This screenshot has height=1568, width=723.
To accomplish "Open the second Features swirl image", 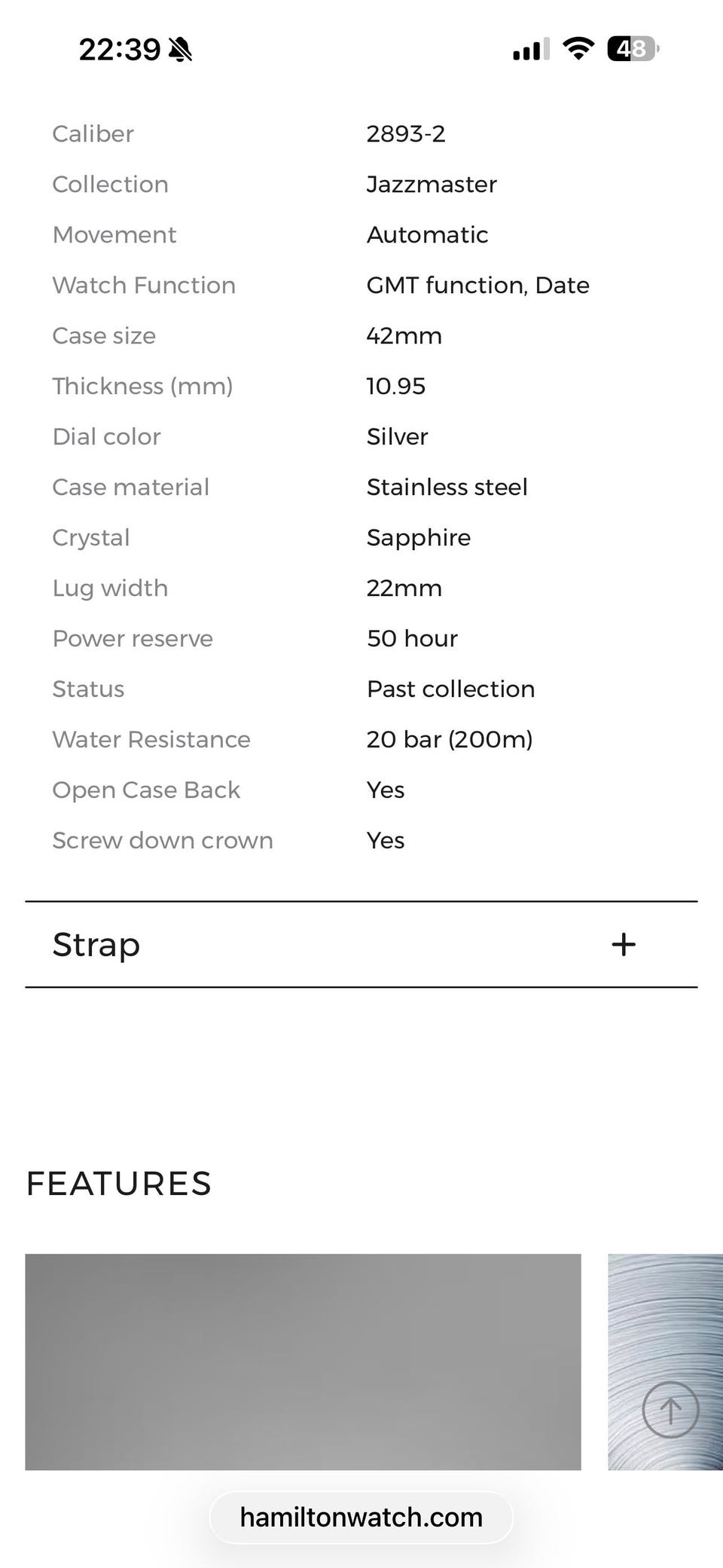I will pos(666,1362).
